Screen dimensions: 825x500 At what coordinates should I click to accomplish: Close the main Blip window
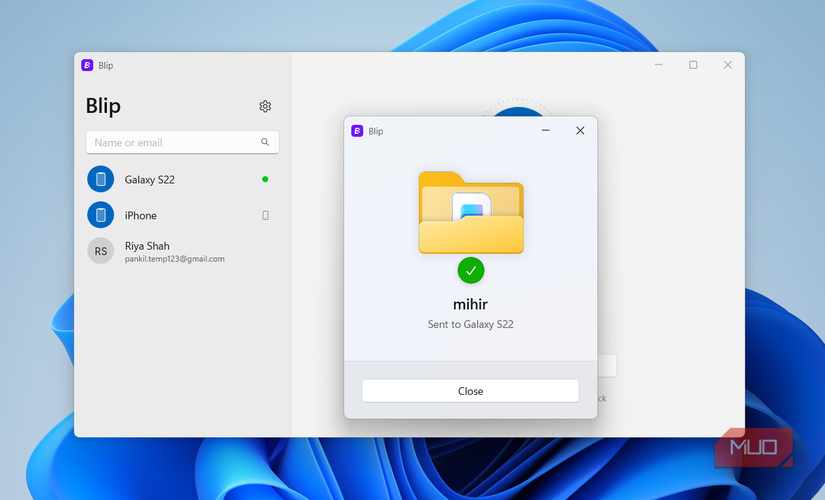(728, 65)
